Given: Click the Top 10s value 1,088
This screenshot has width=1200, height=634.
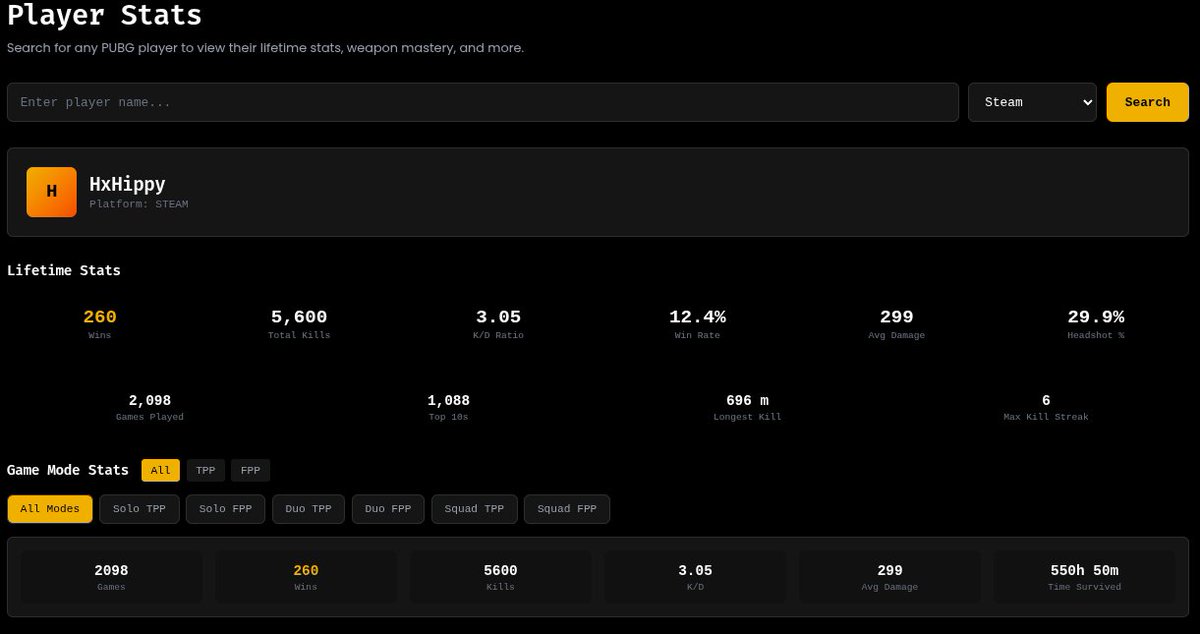Looking at the screenshot, I should click(449, 400).
